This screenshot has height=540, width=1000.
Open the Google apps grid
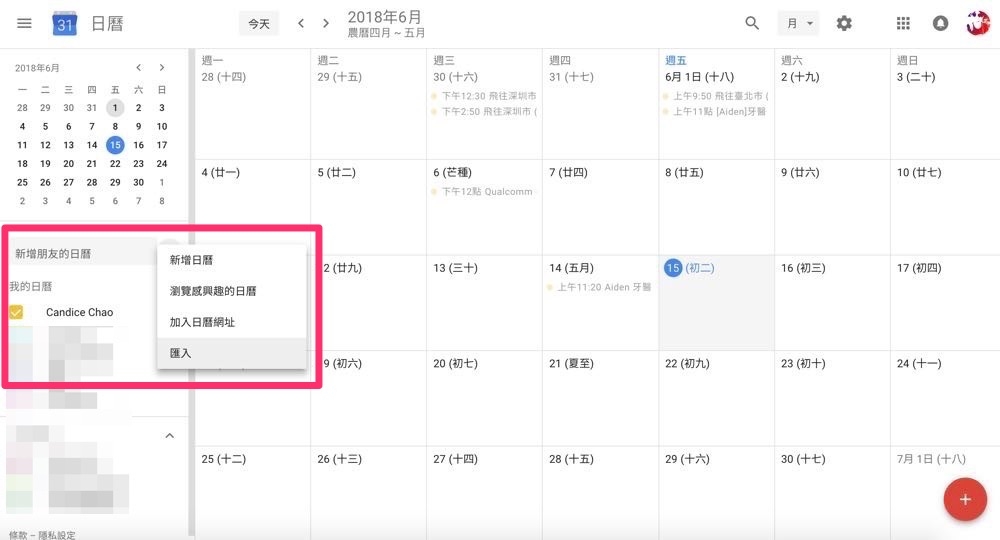pos(904,23)
